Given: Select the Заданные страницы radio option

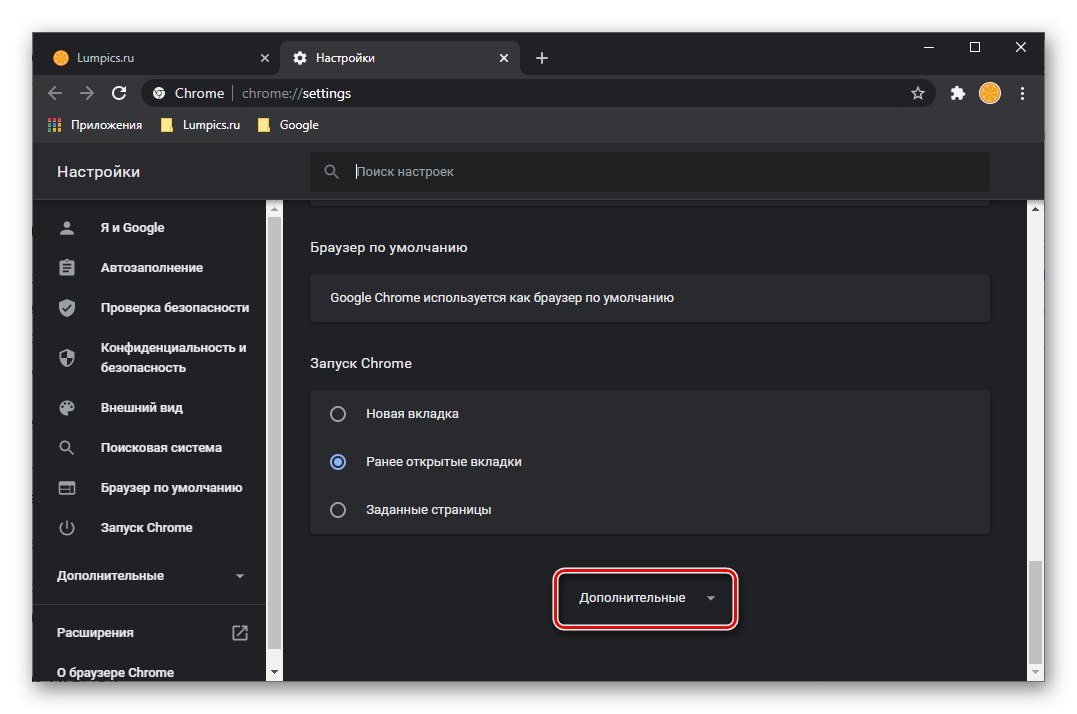Looking at the screenshot, I should coord(338,510).
